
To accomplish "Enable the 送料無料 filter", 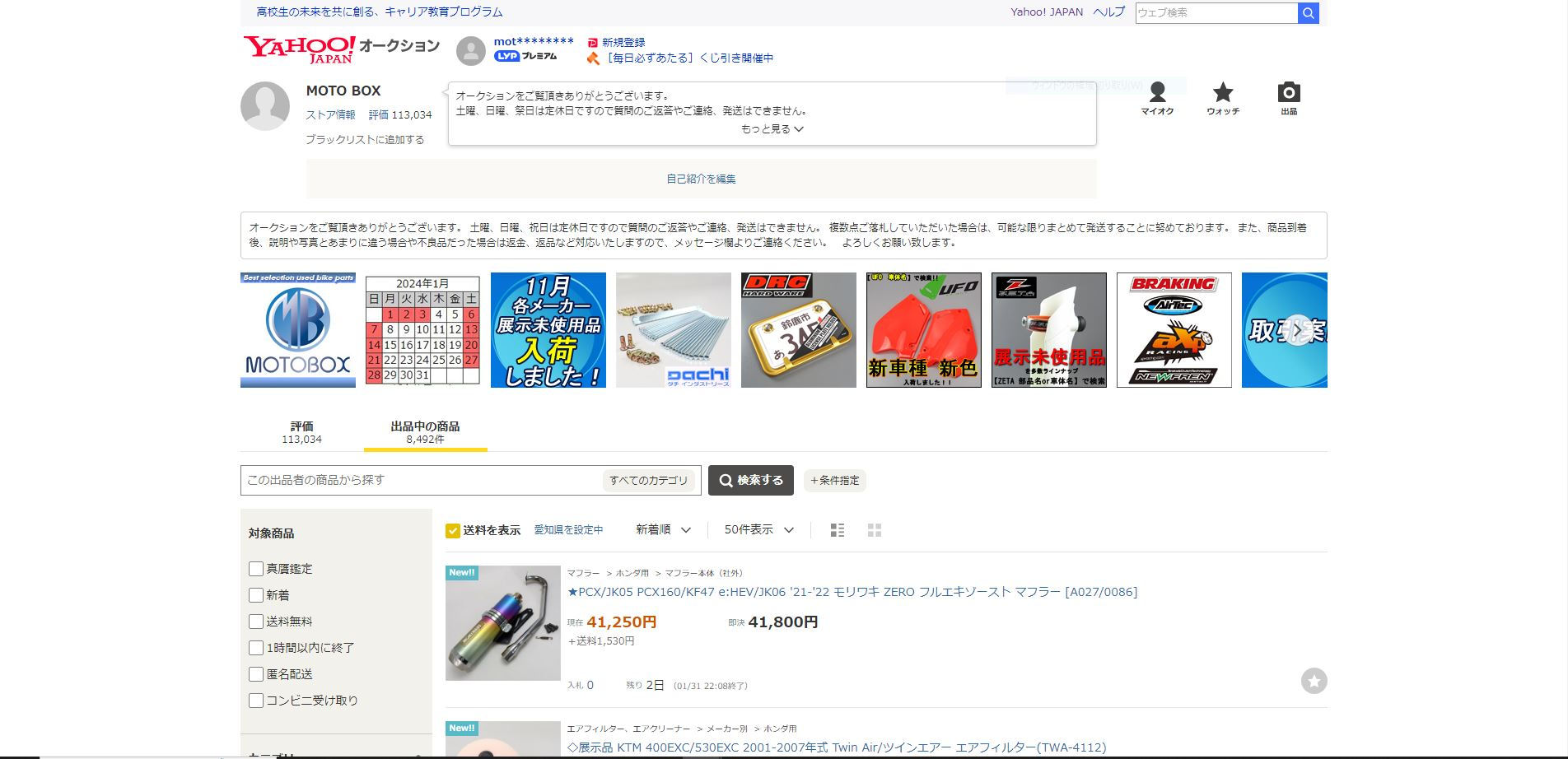I will [256, 622].
